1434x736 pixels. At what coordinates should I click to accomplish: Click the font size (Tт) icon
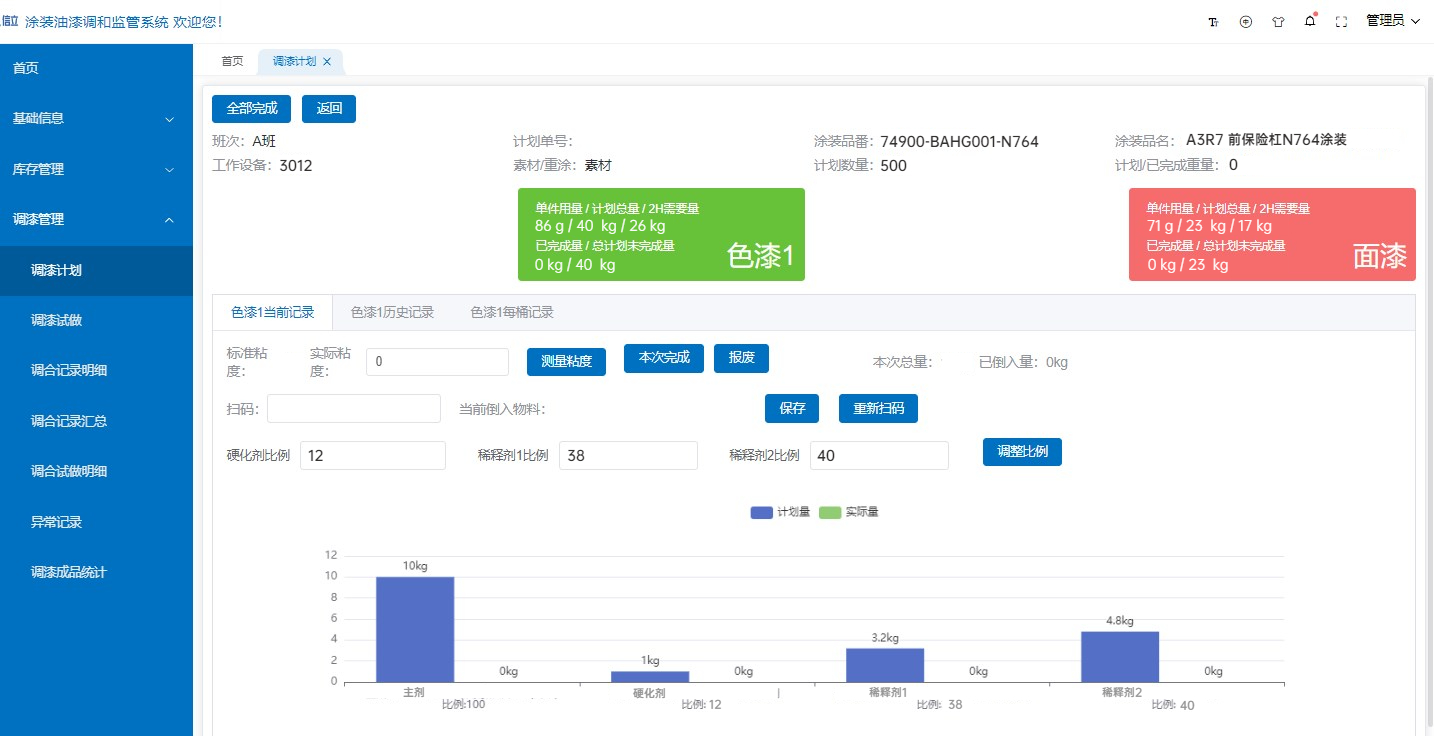coord(1213,21)
